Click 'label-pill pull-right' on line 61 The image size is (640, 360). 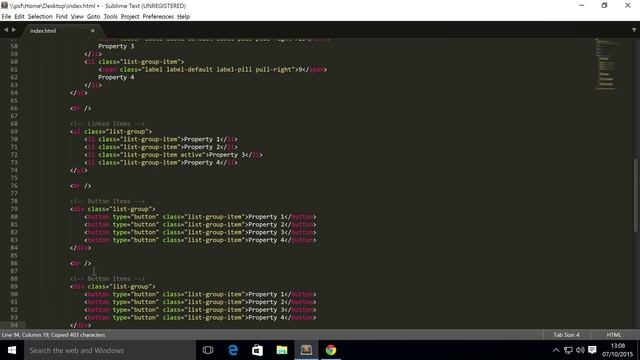pos(255,69)
